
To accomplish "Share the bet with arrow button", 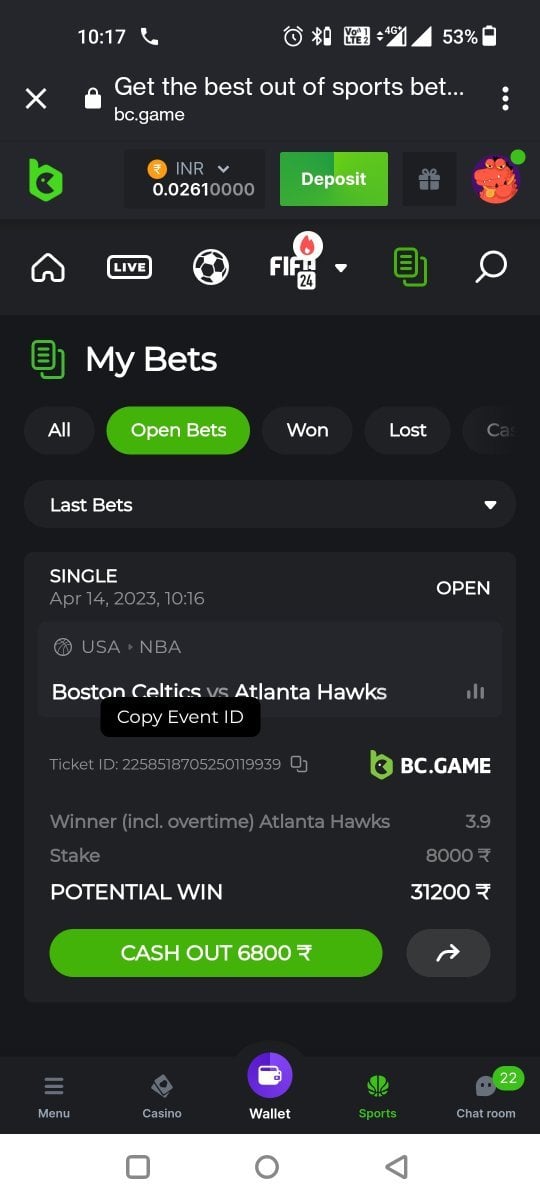I will [448, 953].
